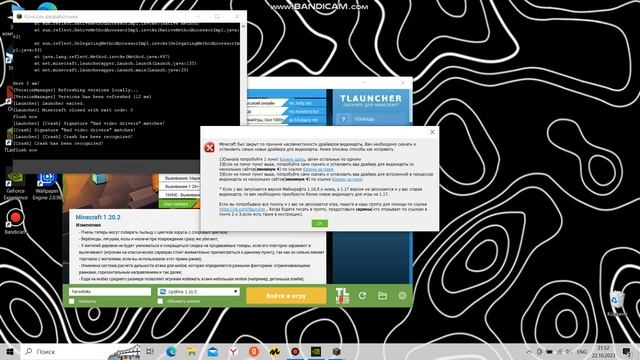The height and width of the screenshot is (360, 640).
Task: Click the ENG language indicator
Action: coord(582,351)
